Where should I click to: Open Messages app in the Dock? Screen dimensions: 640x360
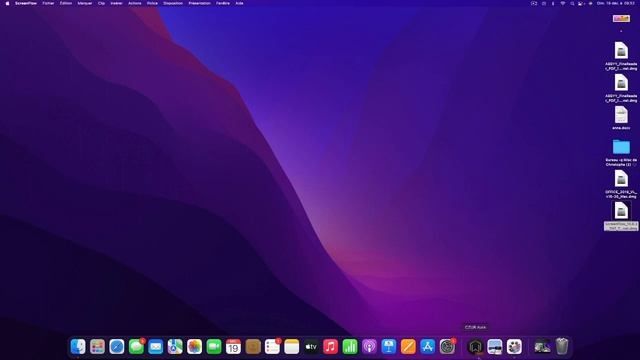(136, 347)
